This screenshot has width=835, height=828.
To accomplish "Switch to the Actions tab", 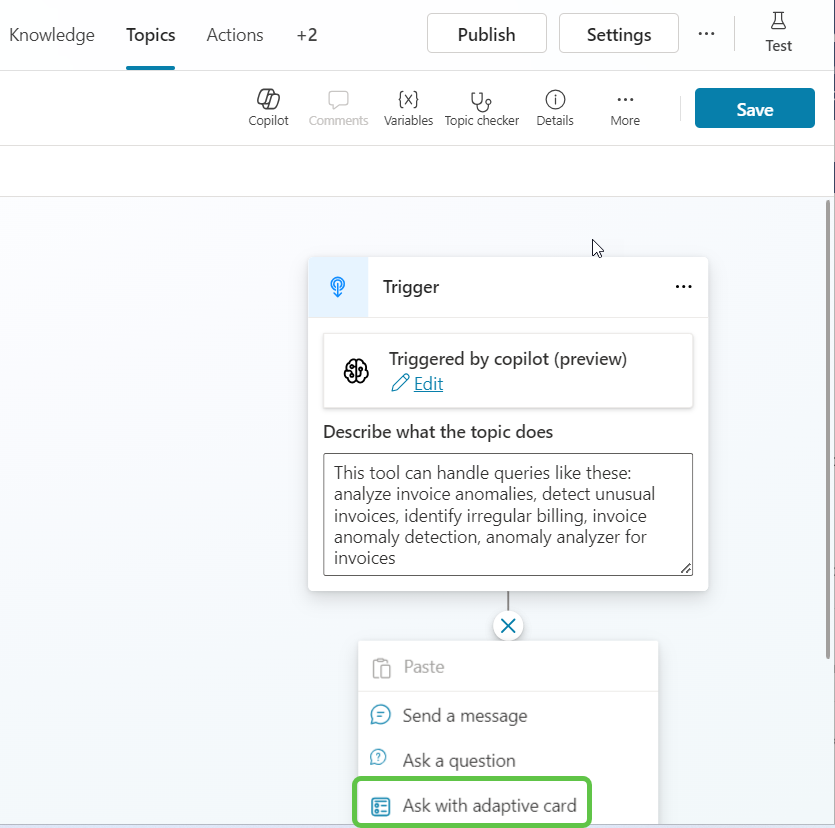I will pos(235,35).
